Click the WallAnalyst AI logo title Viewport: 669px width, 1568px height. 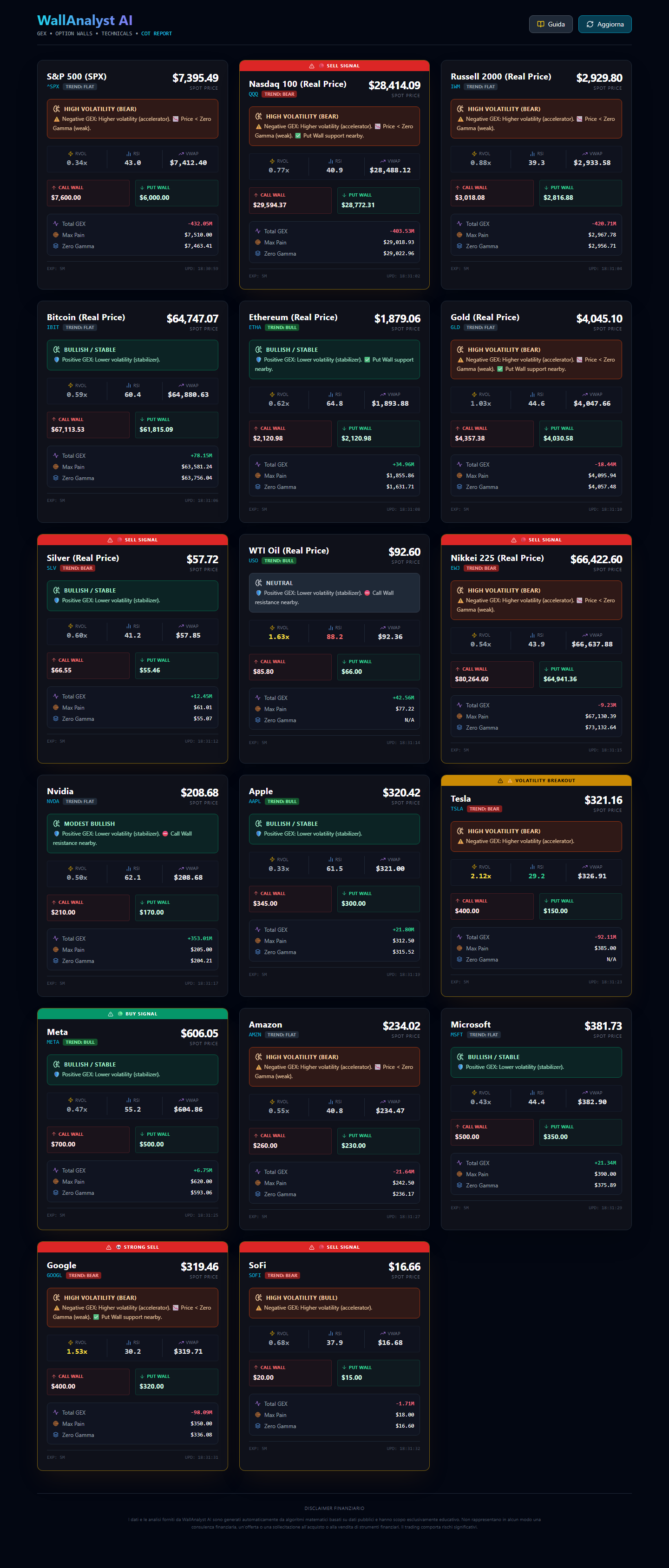pyautogui.click(x=85, y=21)
